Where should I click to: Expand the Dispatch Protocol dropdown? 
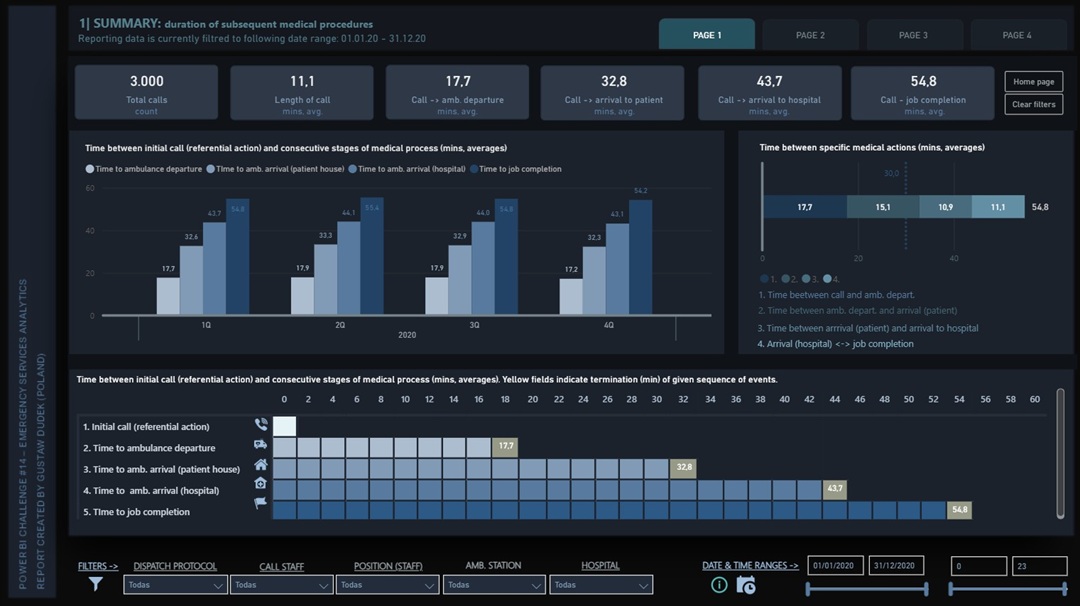click(175, 585)
